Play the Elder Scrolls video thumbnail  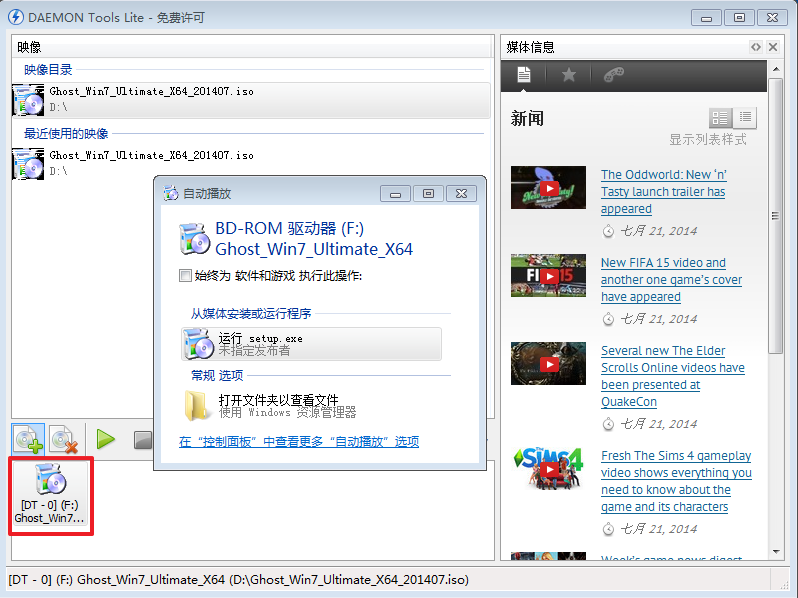549,364
